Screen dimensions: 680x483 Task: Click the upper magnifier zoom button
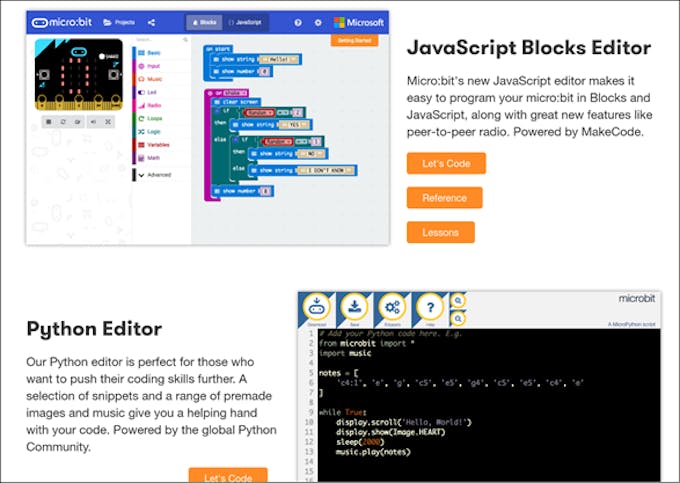(458, 300)
